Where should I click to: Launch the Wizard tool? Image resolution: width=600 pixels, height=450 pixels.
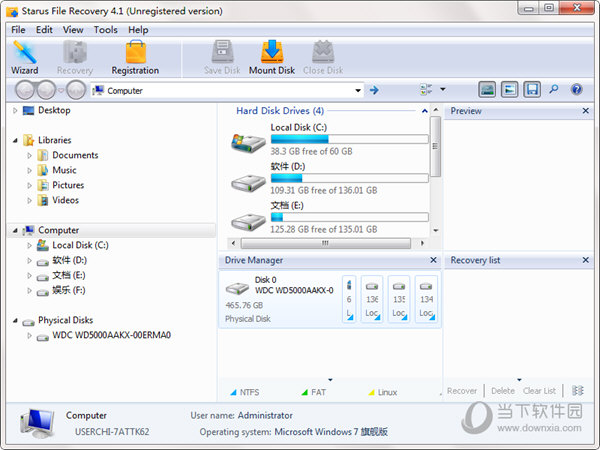[x=24, y=57]
